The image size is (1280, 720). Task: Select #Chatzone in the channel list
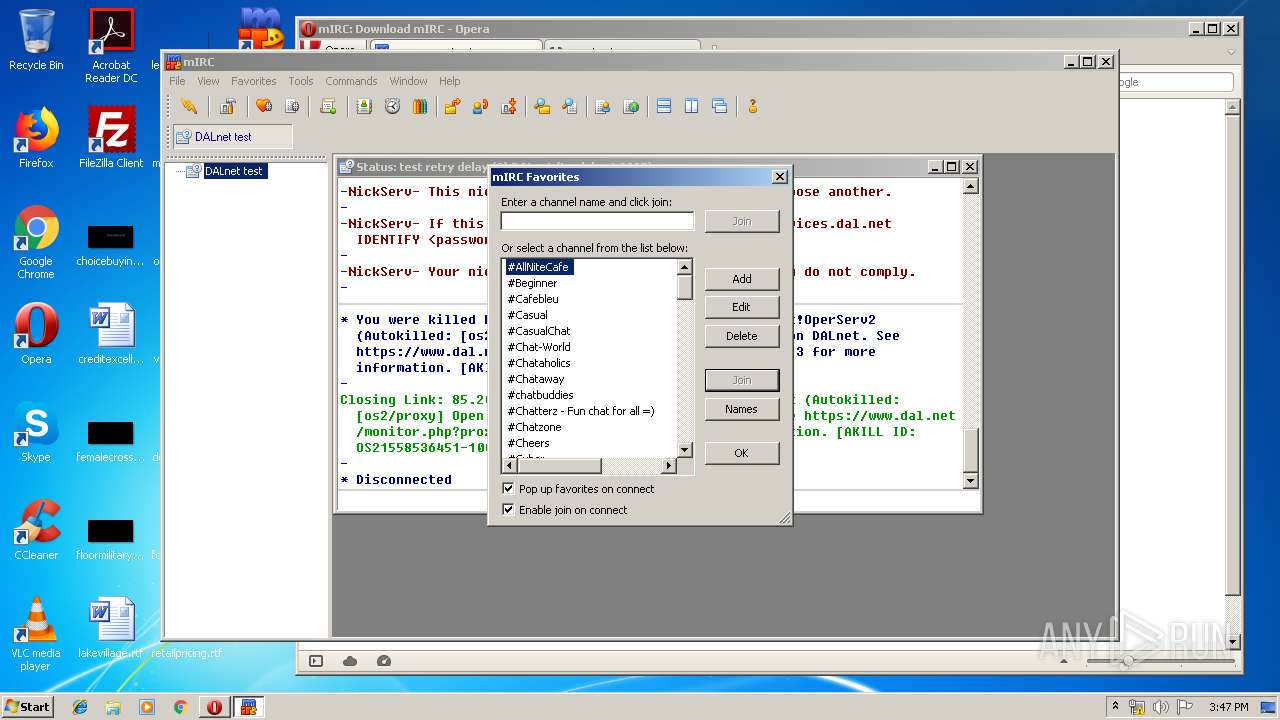(x=534, y=427)
